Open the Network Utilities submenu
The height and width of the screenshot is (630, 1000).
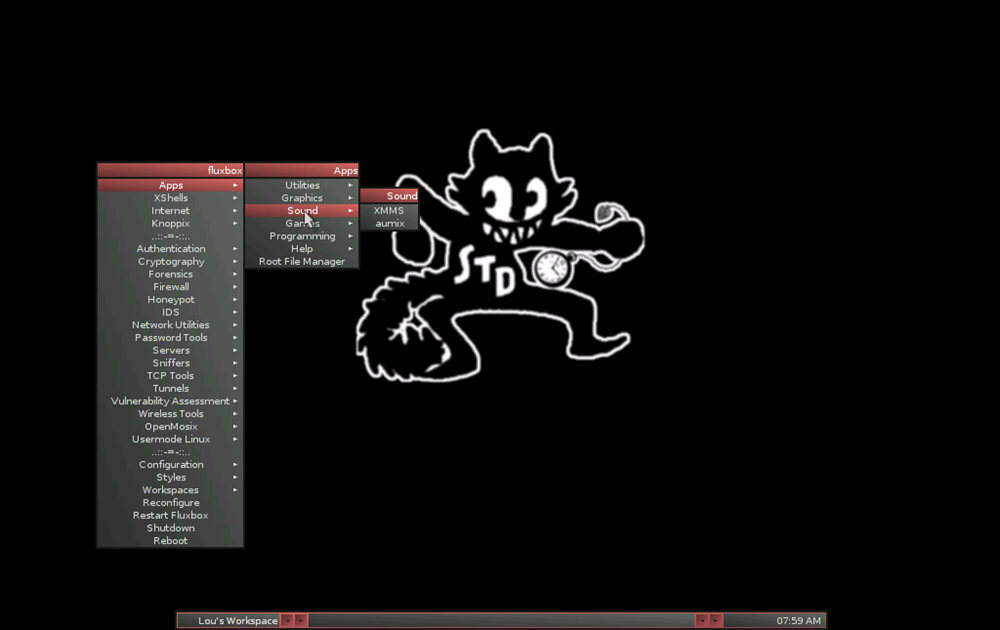click(170, 325)
